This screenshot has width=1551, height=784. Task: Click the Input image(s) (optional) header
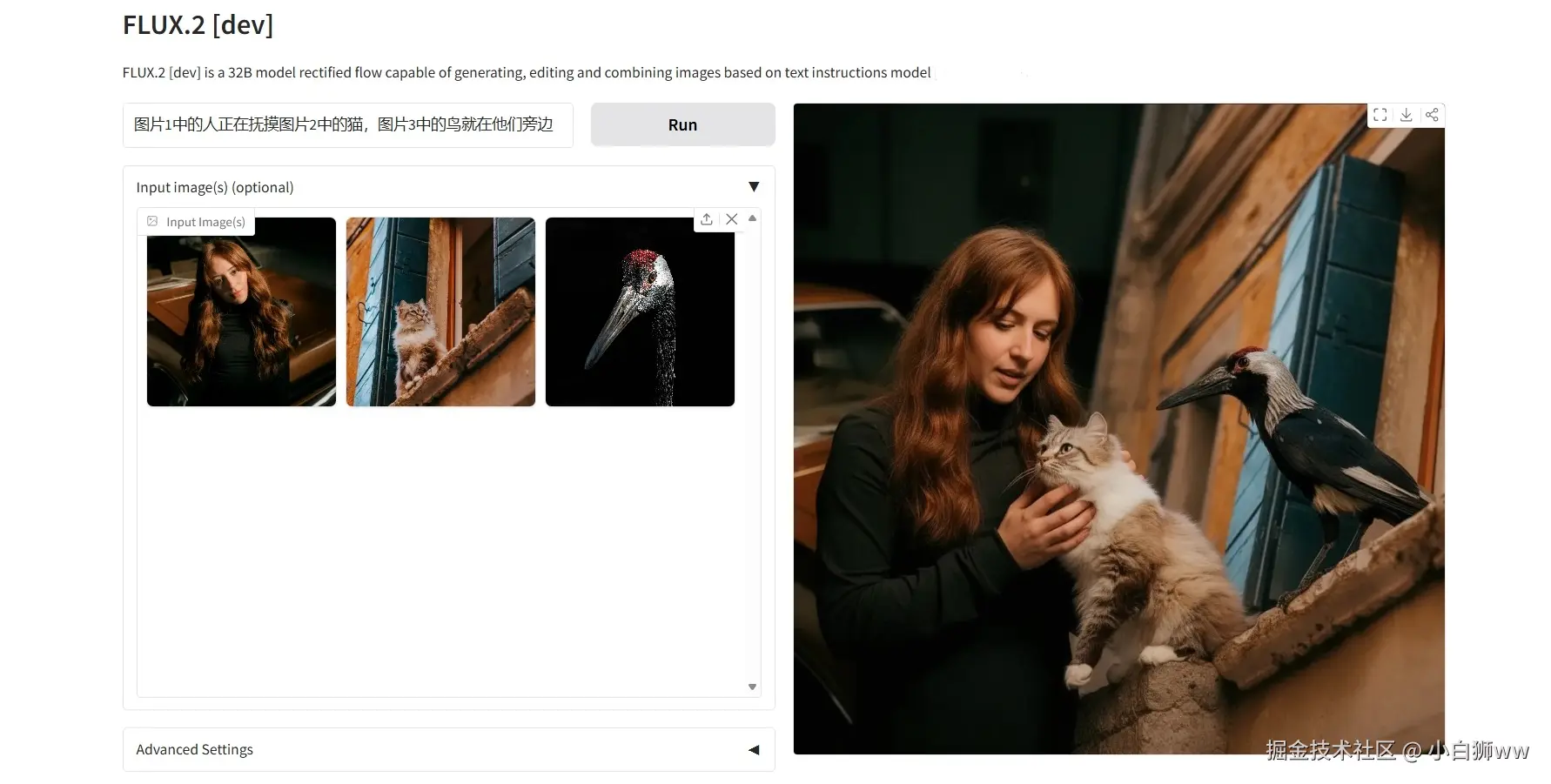(x=214, y=187)
